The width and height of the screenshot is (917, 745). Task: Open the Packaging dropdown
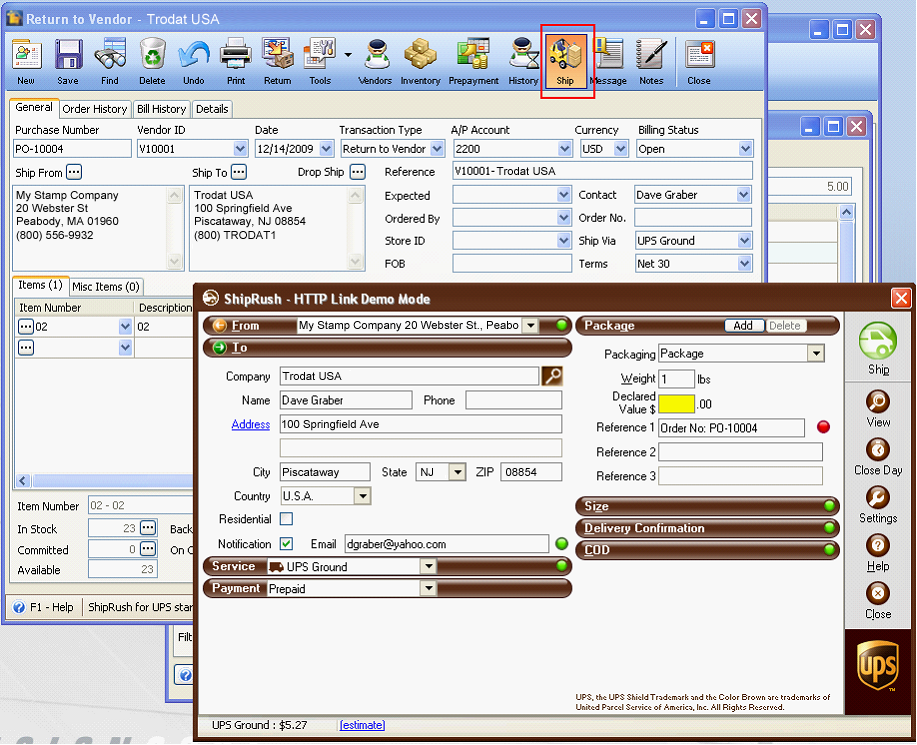click(816, 353)
